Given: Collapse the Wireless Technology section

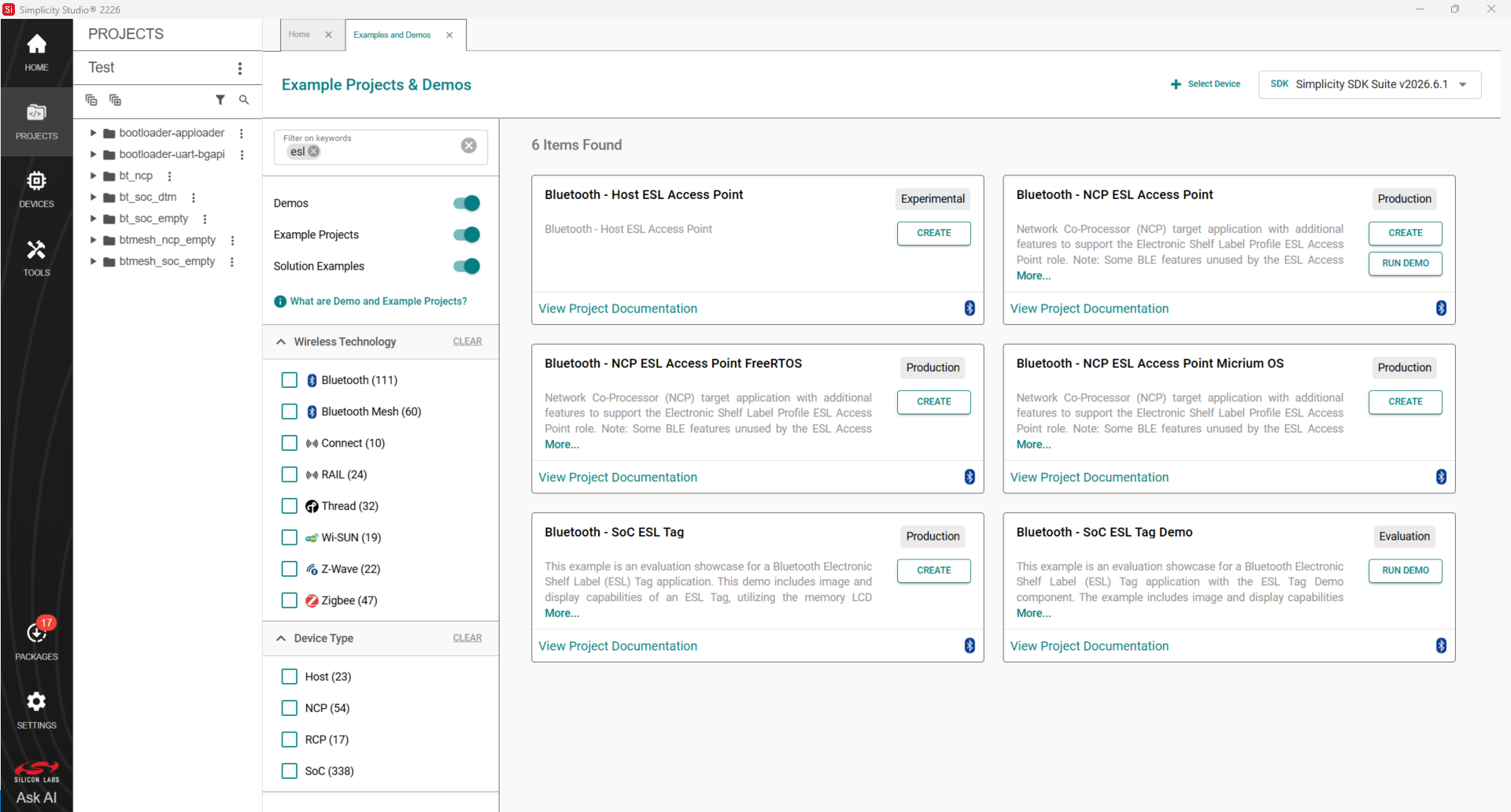Looking at the screenshot, I should pyautogui.click(x=281, y=341).
